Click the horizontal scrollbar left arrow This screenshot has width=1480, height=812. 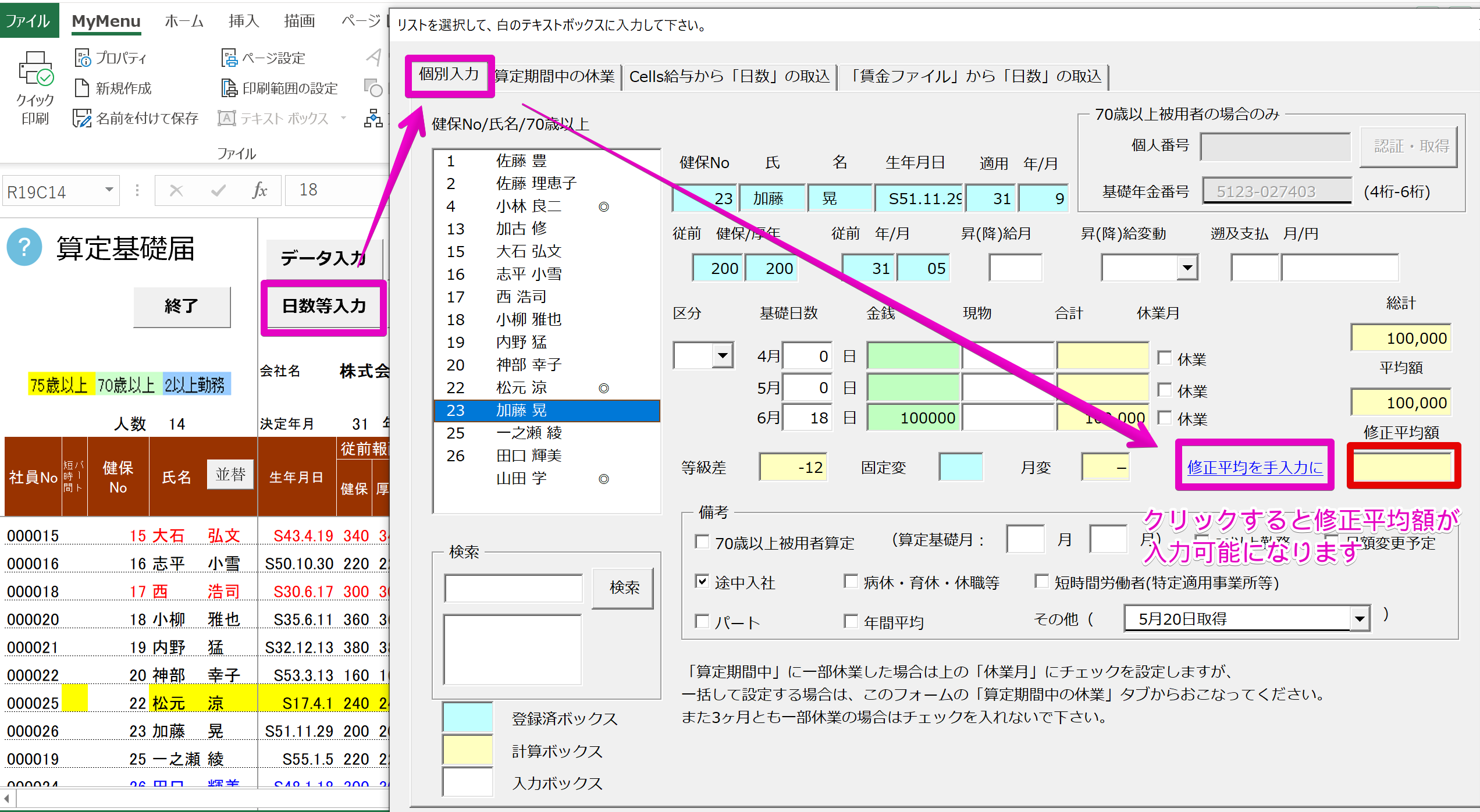click(x=6, y=799)
